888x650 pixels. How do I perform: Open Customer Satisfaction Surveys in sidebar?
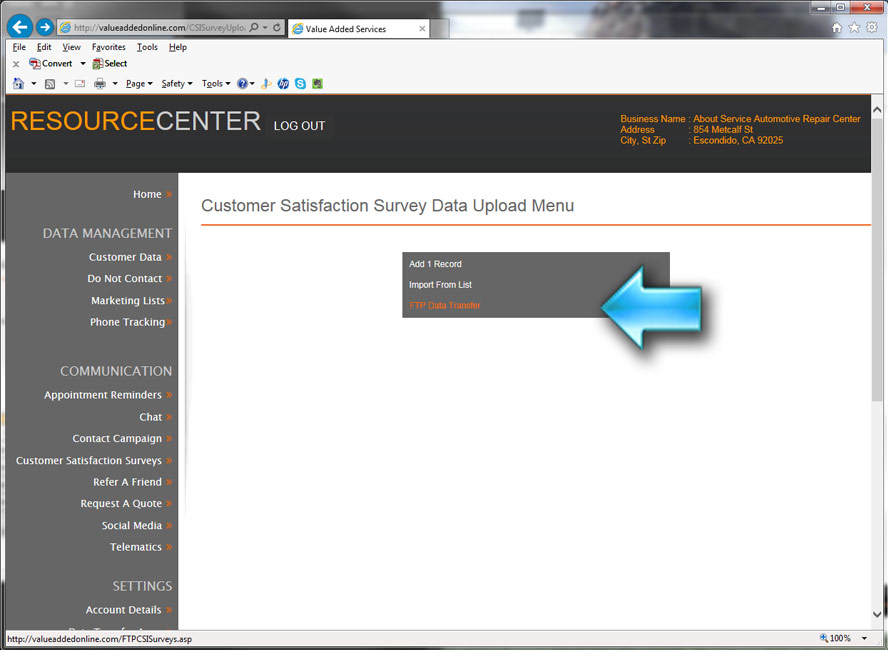[89, 461]
